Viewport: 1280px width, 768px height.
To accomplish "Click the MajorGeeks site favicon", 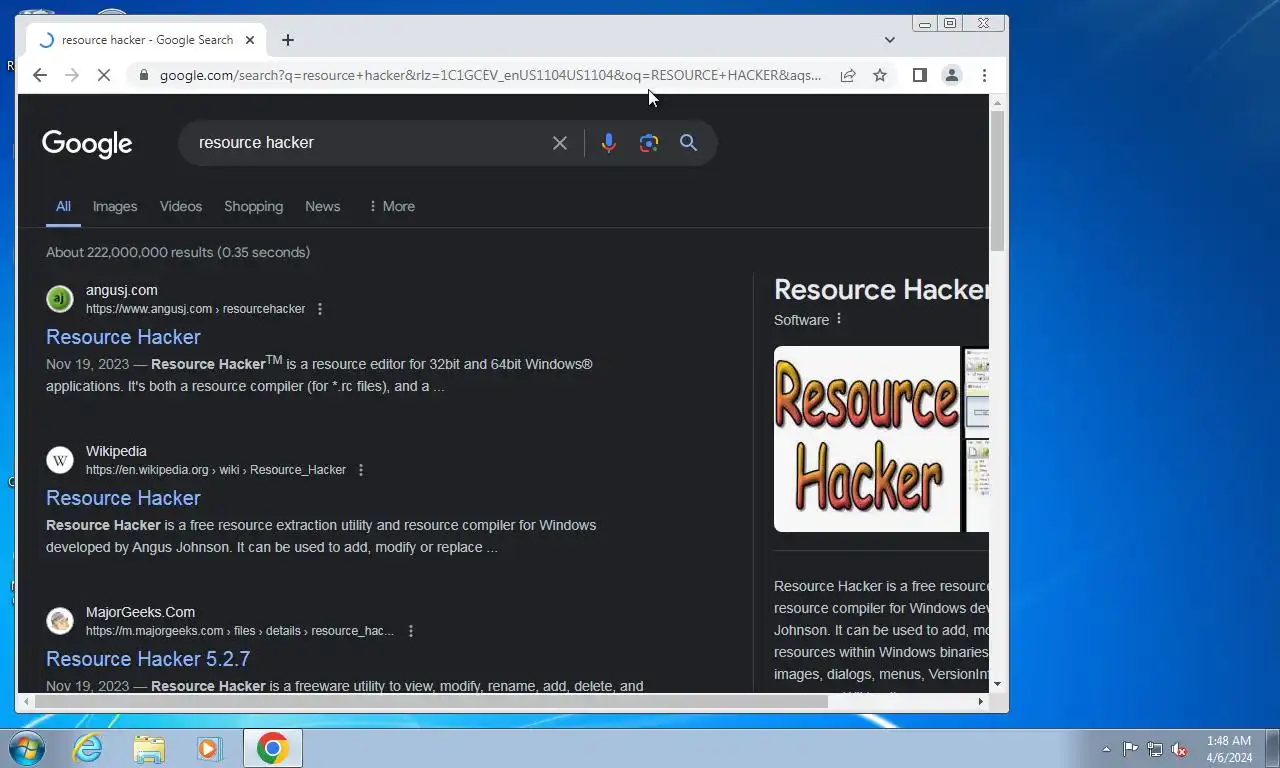I will click(x=60, y=621).
